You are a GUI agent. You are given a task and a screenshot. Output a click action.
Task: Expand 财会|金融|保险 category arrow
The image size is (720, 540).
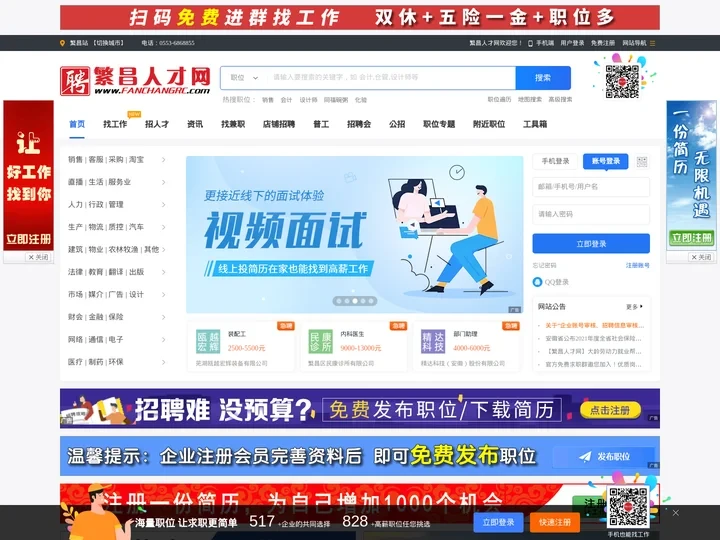(x=163, y=317)
